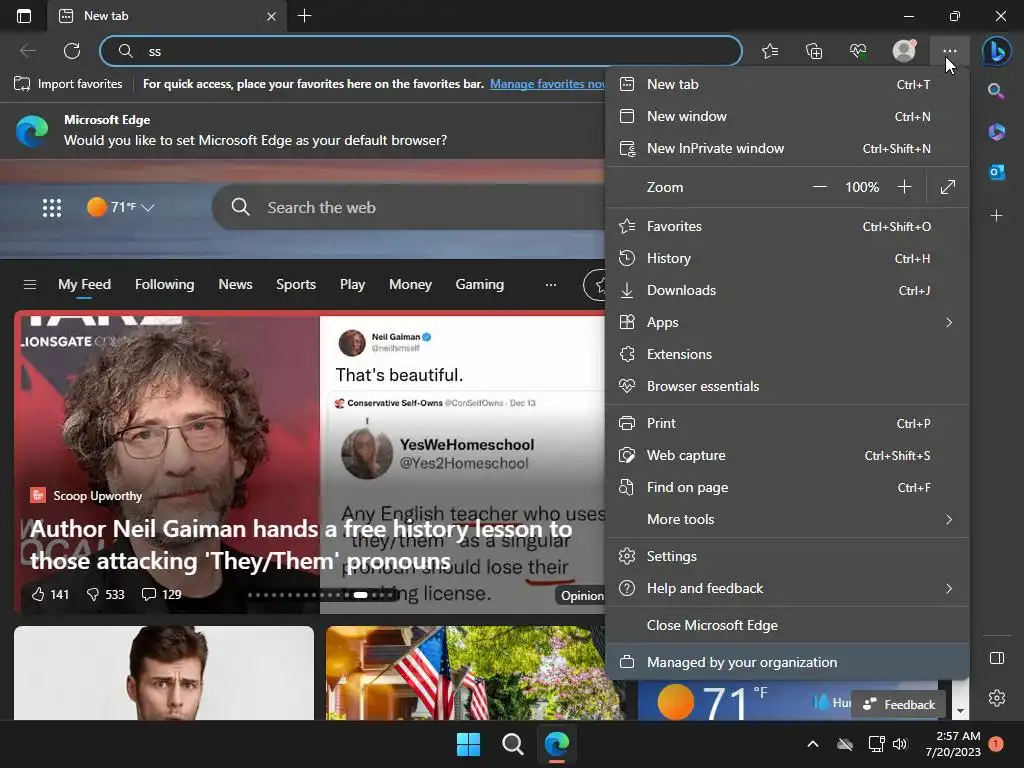Toggle the sidebar hide icon

997,658
